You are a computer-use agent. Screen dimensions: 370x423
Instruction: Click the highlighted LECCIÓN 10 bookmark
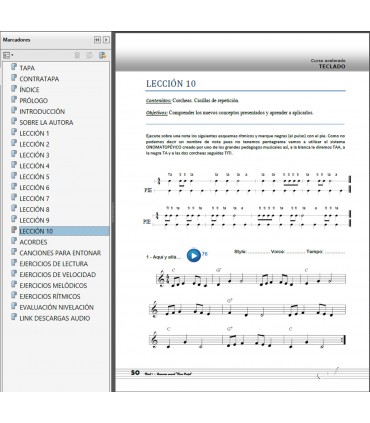[x=36, y=231]
